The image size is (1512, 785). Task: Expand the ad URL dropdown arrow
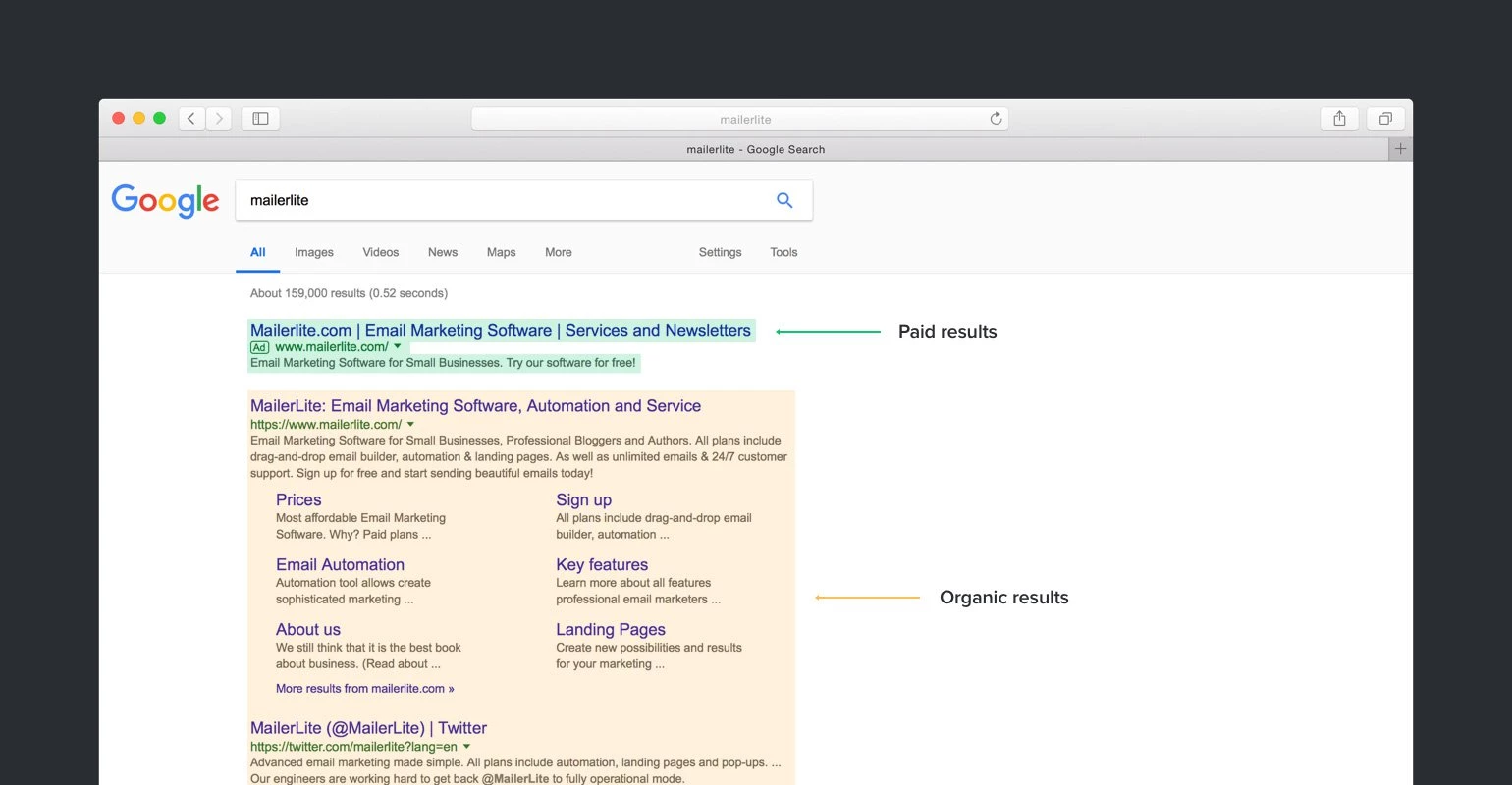pyautogui.click(x=398, y=346)
